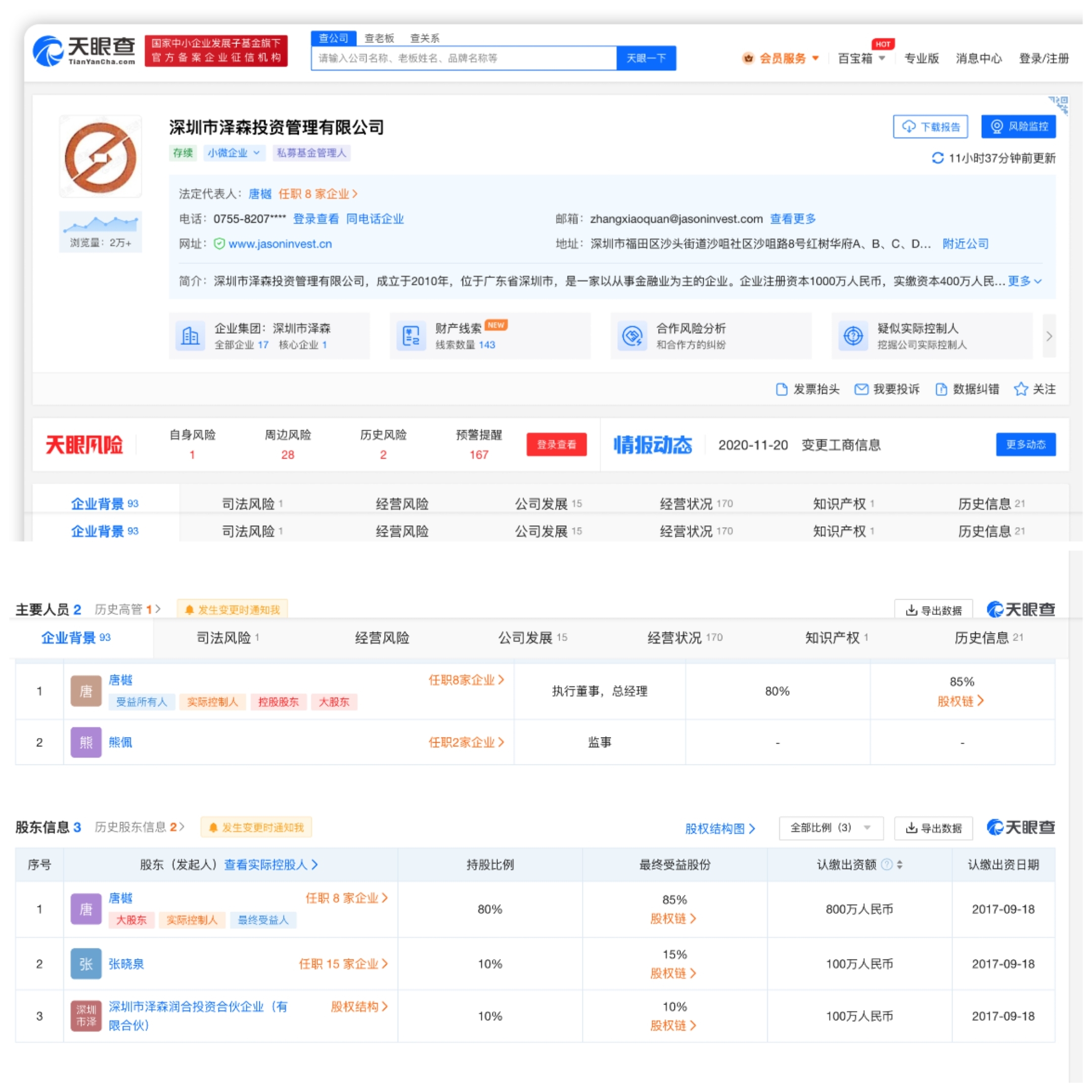This screenshot has width=1092, height=1092.
Task: Open the 全部比例 (3) dropdown
Action: 831,828
